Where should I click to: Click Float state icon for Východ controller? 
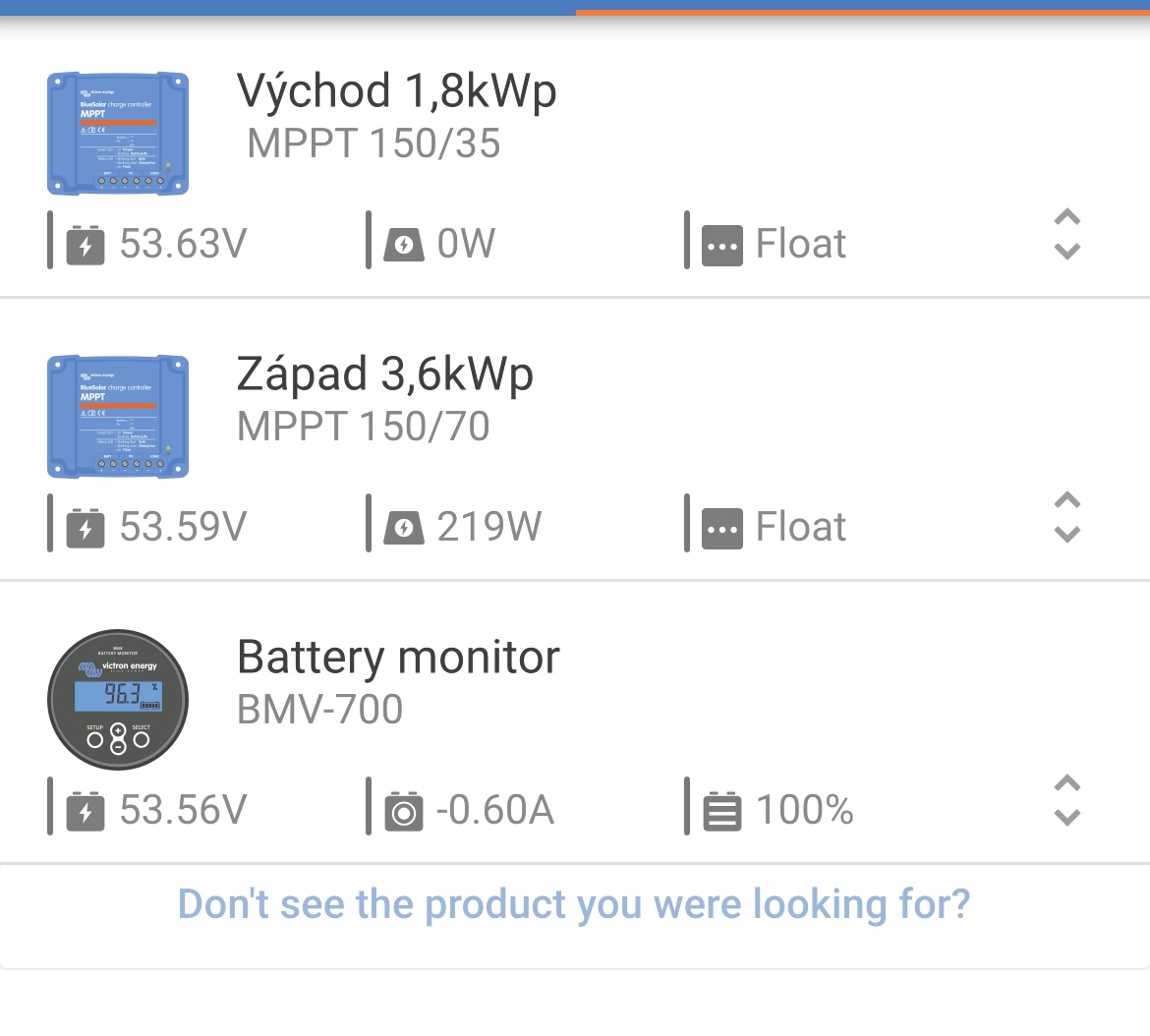[x=722, y=245]
